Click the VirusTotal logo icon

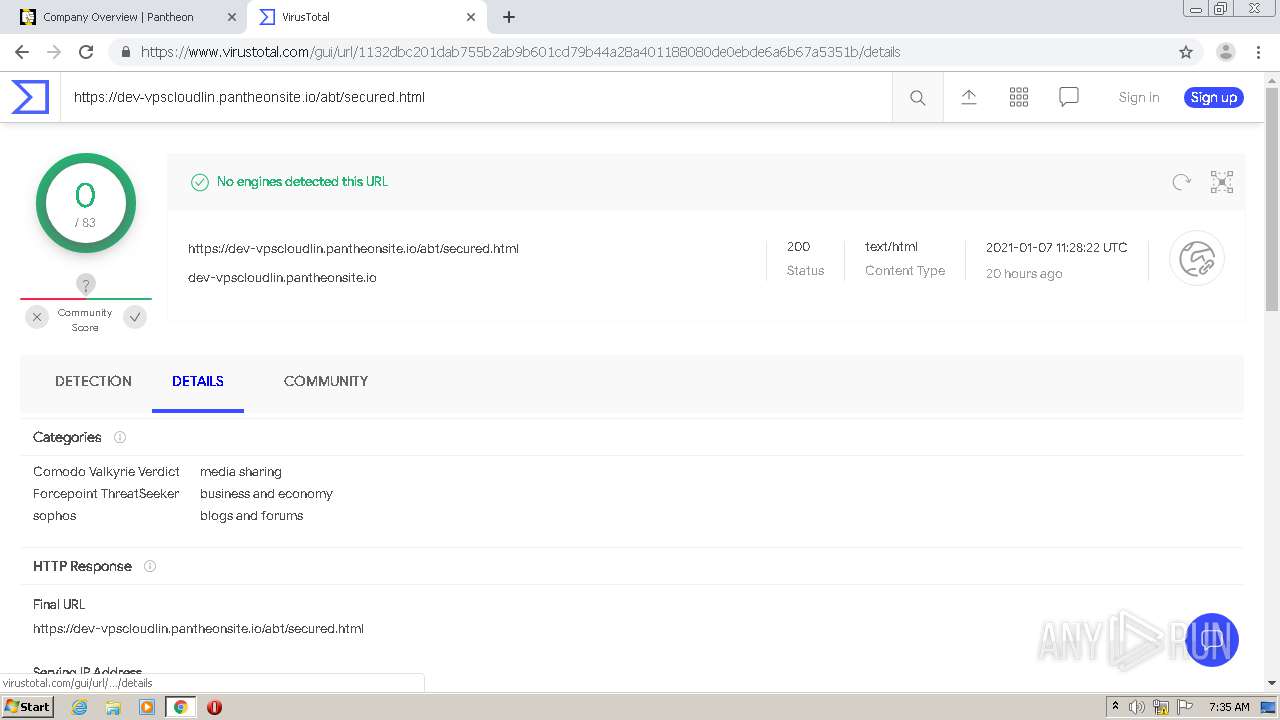tap(30, 97)
